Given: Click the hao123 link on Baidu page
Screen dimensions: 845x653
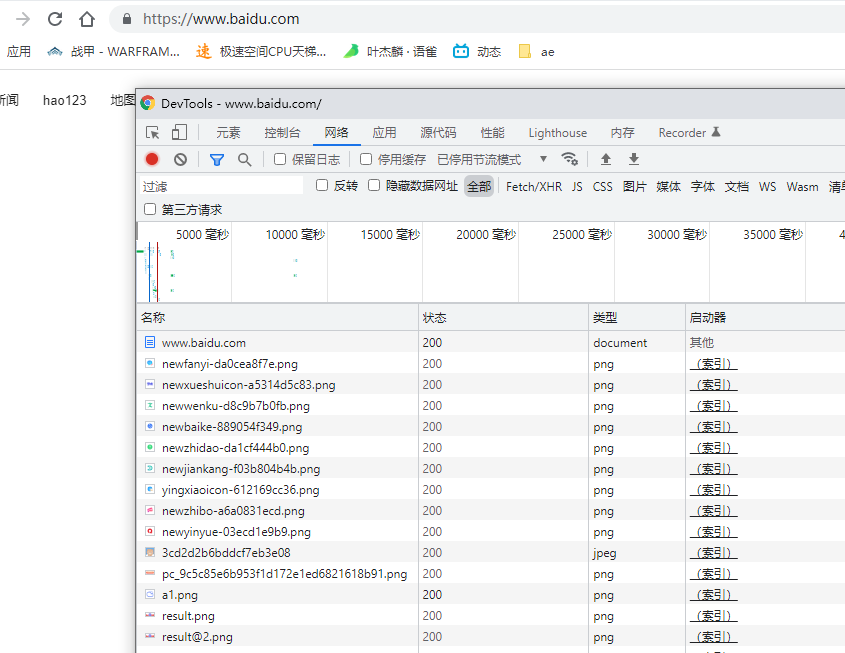Looking at the screenshot, I should click(x=65, y=100).
